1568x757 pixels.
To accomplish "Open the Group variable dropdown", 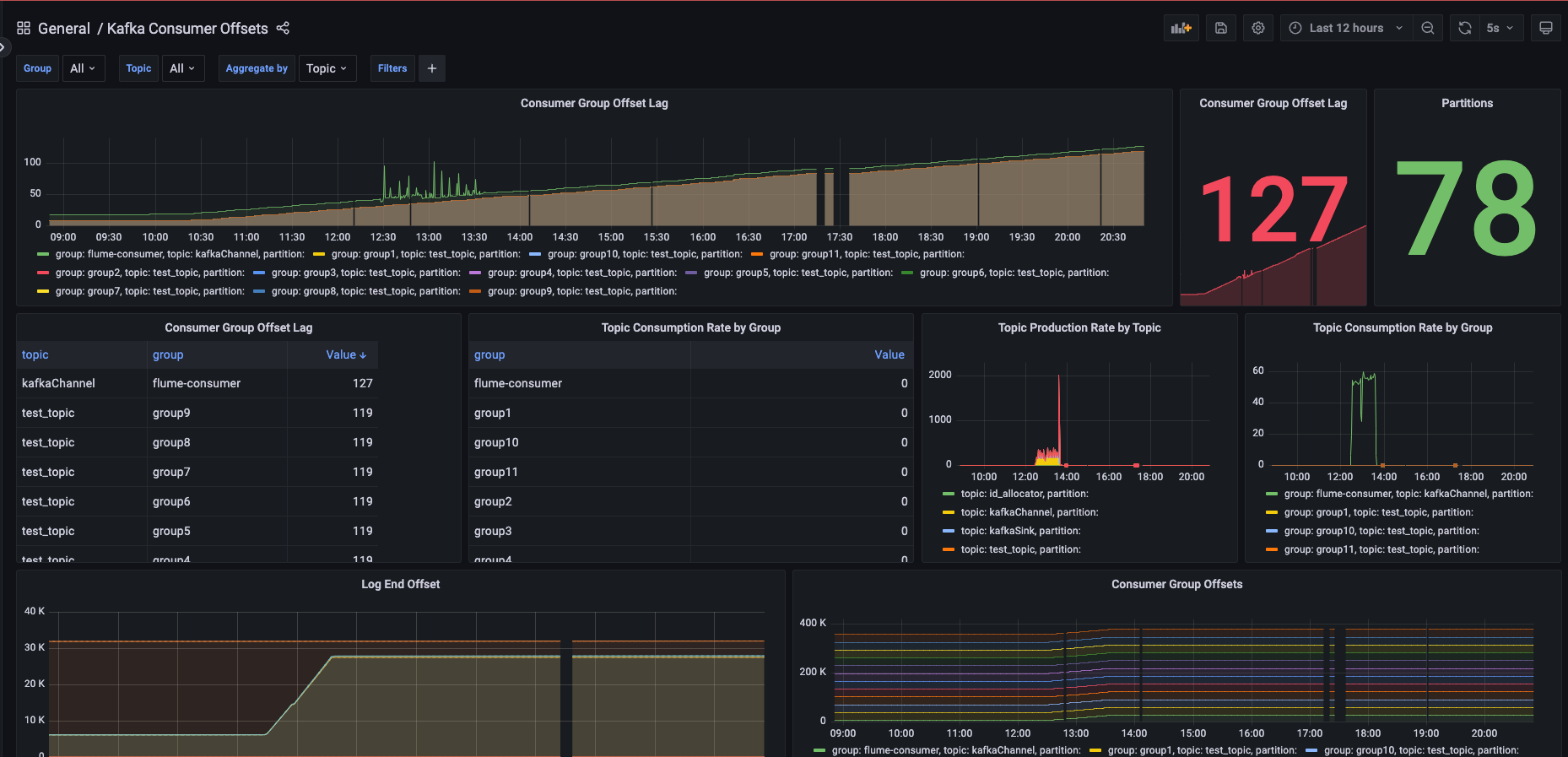I will pos(83,68).
